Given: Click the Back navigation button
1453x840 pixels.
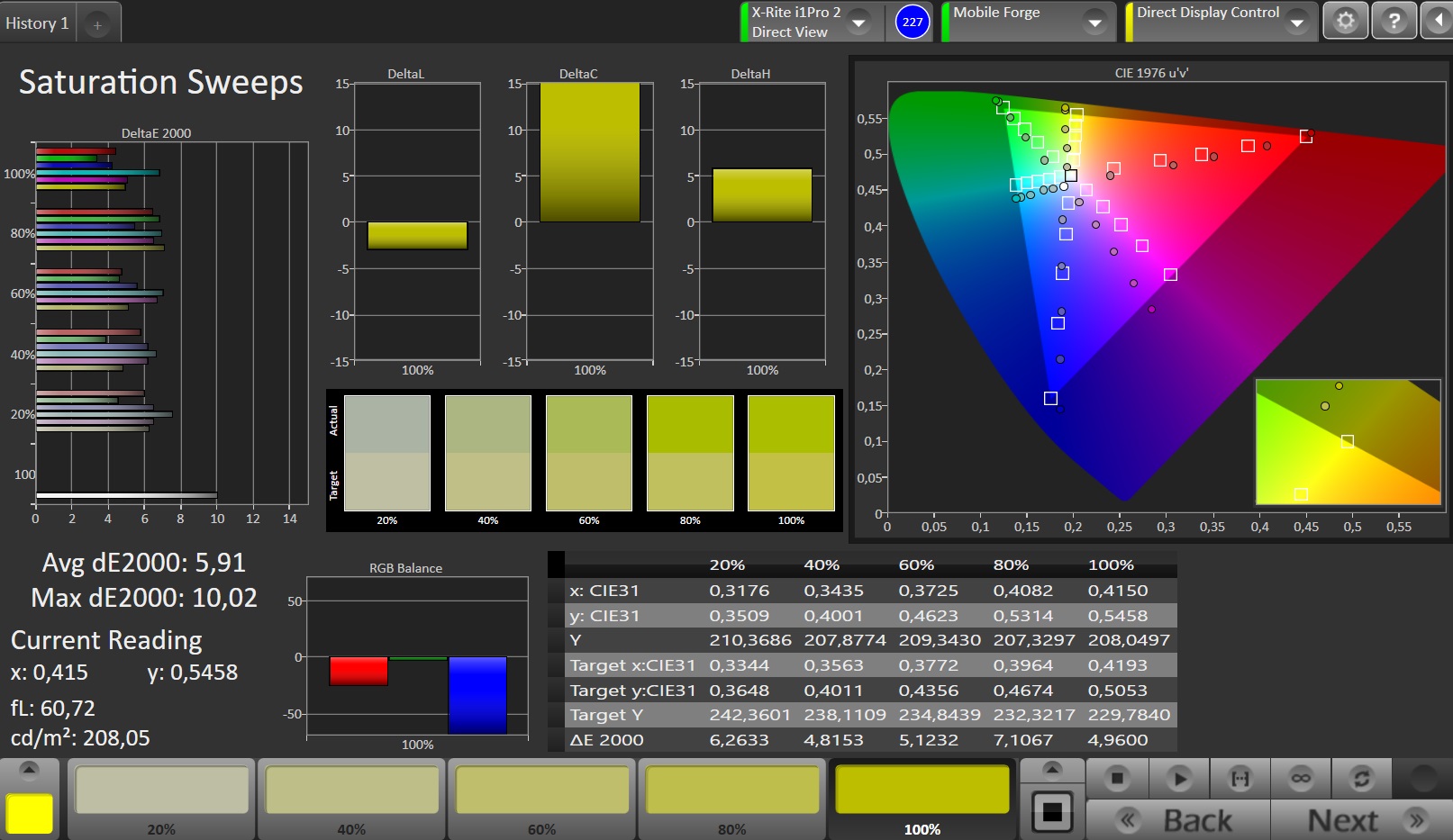Looking at the screenshot, I should point(1177,820).
